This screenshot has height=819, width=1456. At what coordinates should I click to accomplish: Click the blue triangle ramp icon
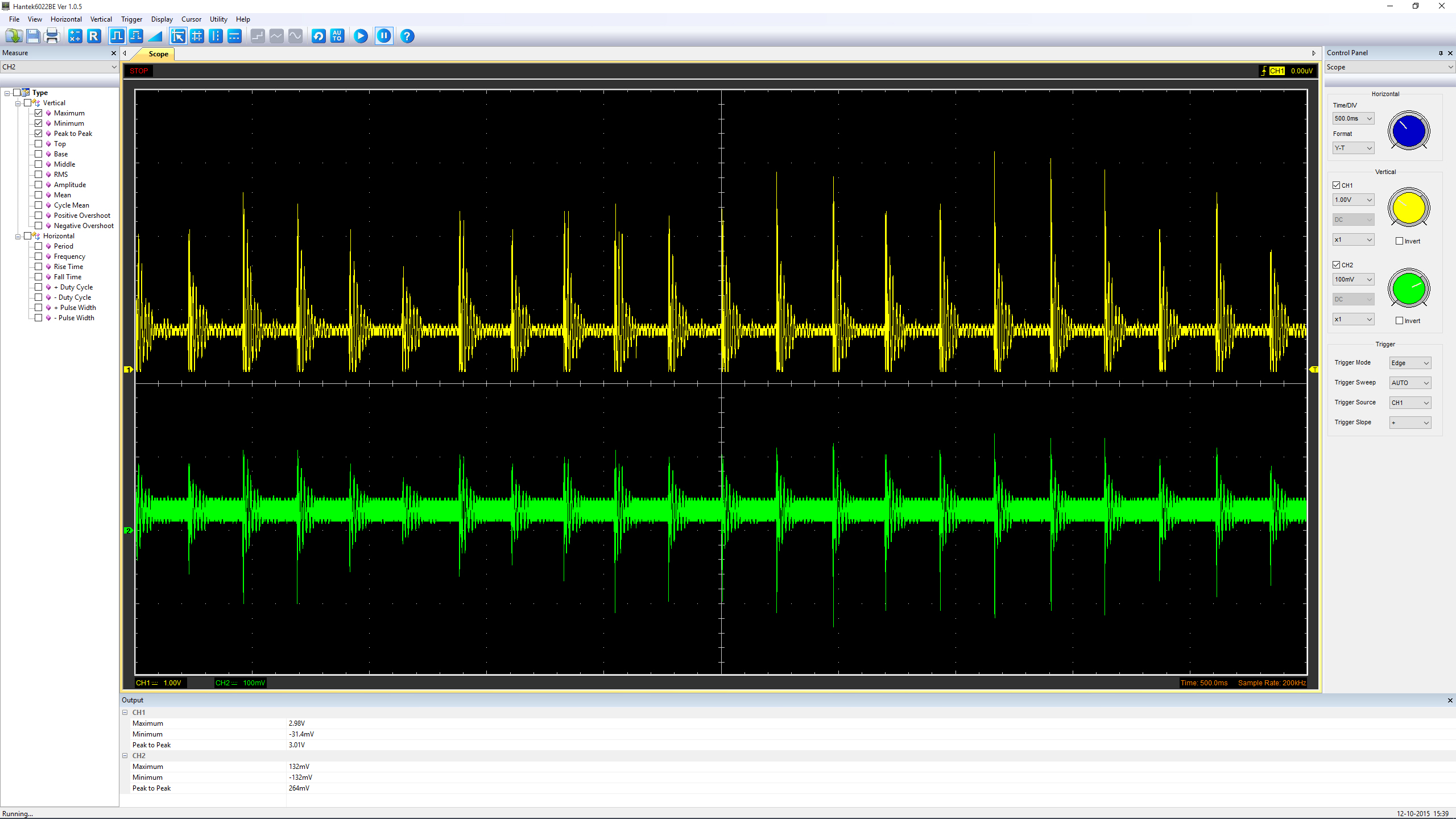pos(155,36)
